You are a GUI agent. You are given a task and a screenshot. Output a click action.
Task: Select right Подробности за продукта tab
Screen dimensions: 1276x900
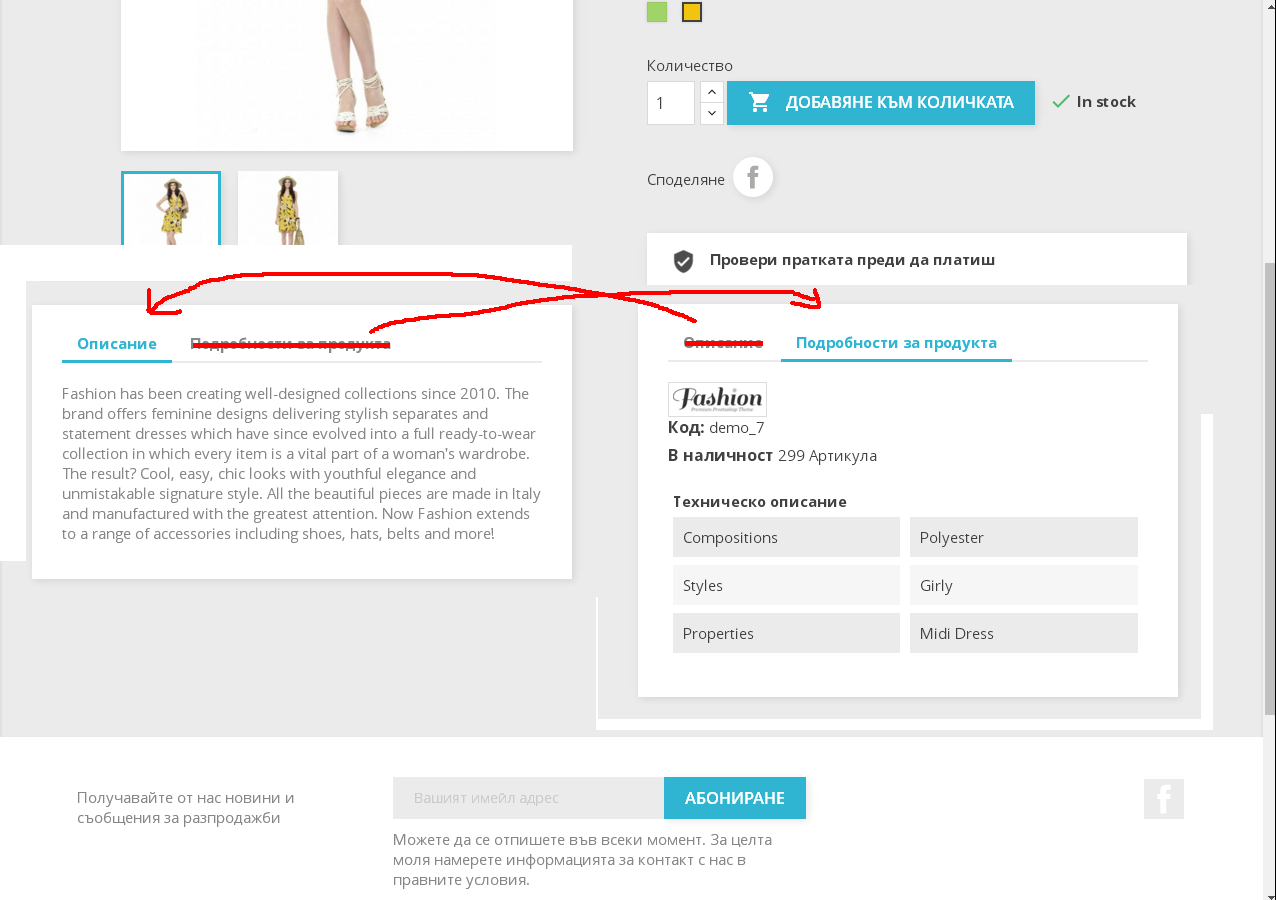(x=896, y=343)
